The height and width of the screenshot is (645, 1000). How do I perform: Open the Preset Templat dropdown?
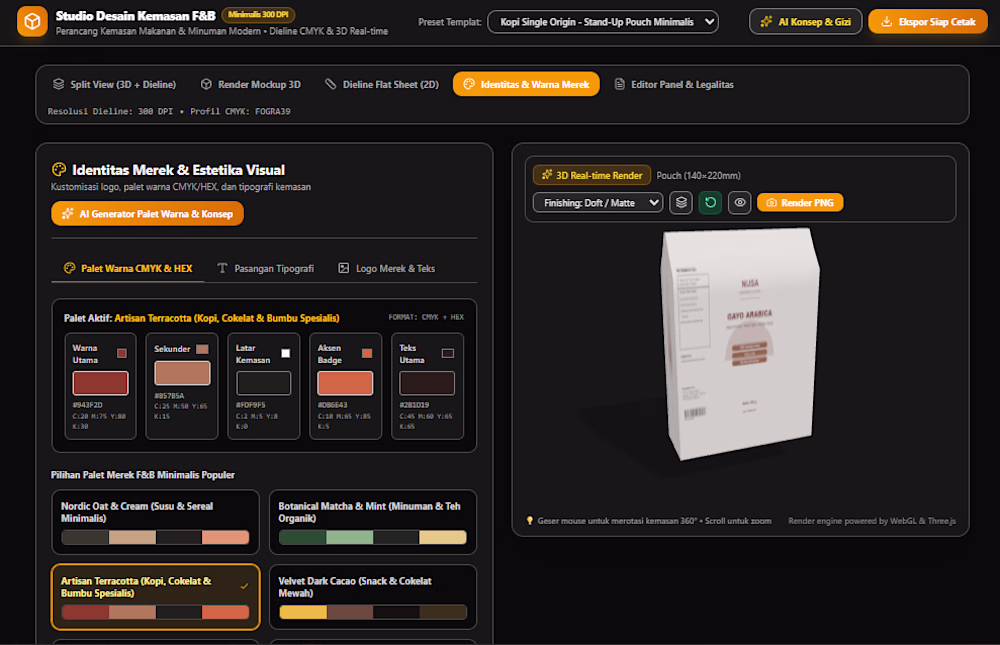(603, 22)
